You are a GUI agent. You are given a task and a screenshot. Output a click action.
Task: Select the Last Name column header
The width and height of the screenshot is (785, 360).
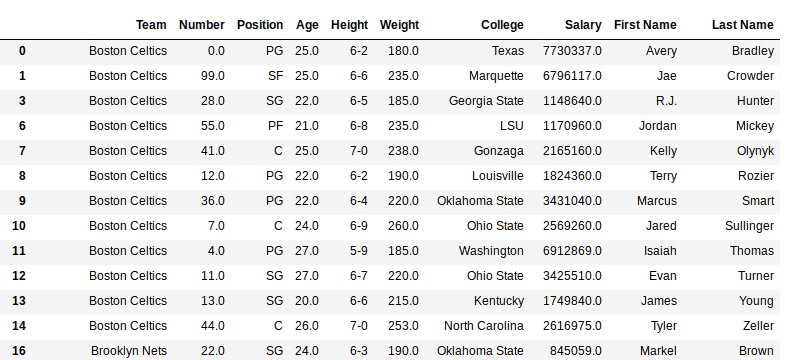tap(742, 25)
